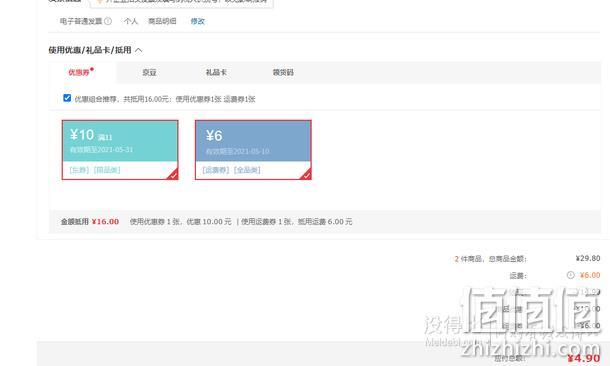Image resolution: width=610 pixels, height=366 pixels.
Task: Click the [运费券] label on ¥6 coupon
Action: (216, 170)
